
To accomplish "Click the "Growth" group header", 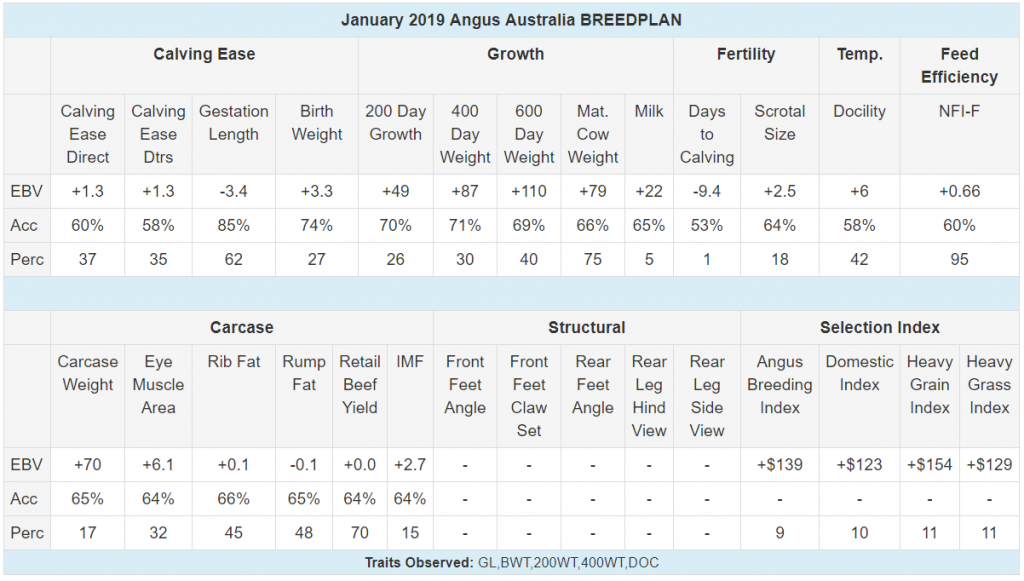I will pos(515,54).
